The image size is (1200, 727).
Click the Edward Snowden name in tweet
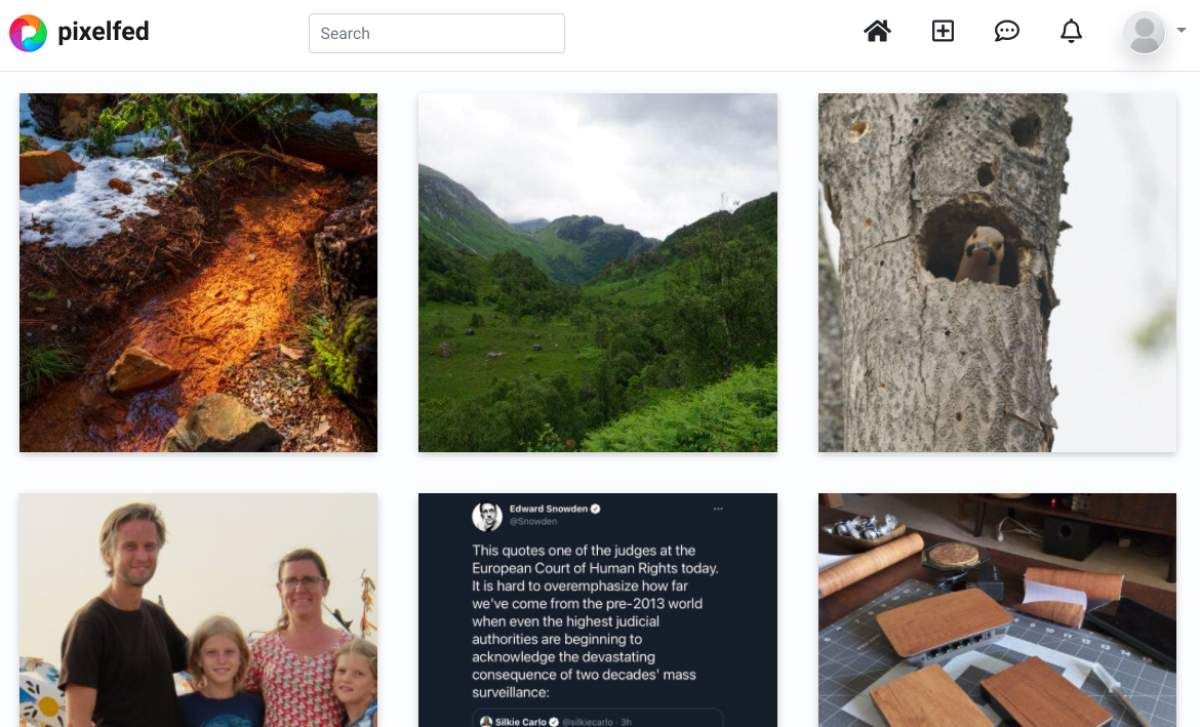548,508
